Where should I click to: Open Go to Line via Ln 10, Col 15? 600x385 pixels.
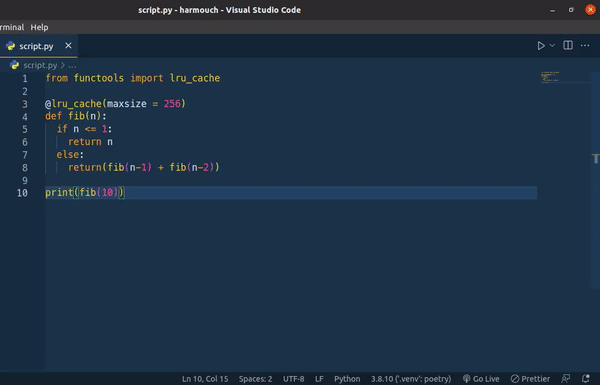coord(205,379)
